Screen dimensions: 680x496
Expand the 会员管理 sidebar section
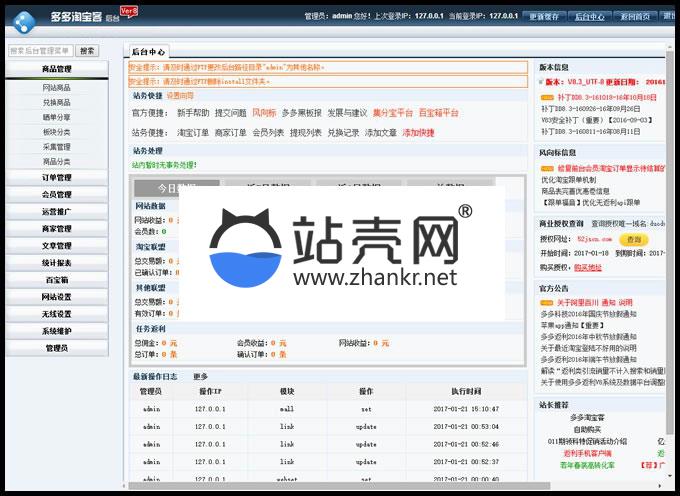coord(56,195)
